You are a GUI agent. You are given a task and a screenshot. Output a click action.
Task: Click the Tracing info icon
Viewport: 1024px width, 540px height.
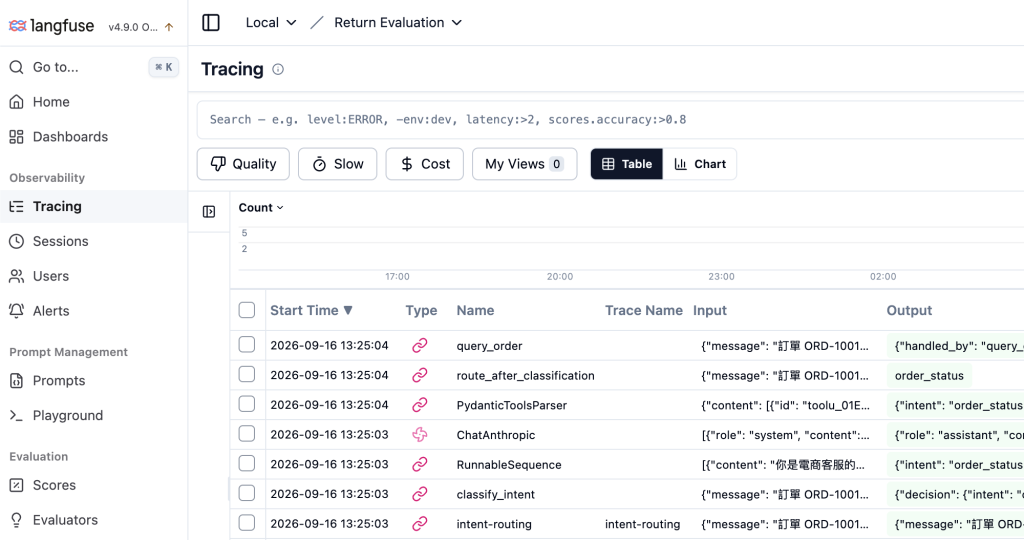pos(278,69)
